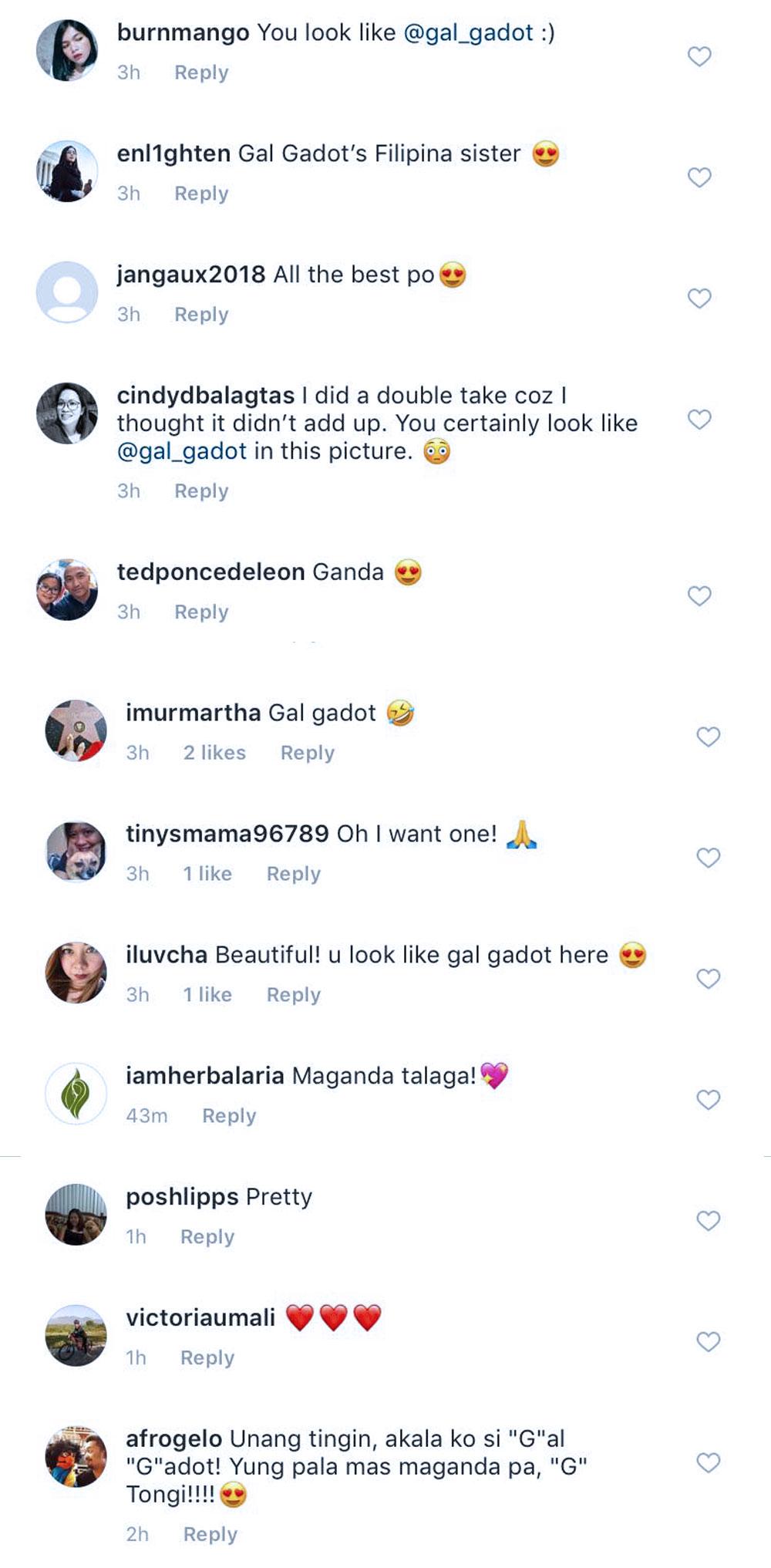This screenshot has width=771, height=1568.
Task: Tap heart icon on enl1ghten's comment
Action: click(x=699, y=177)
